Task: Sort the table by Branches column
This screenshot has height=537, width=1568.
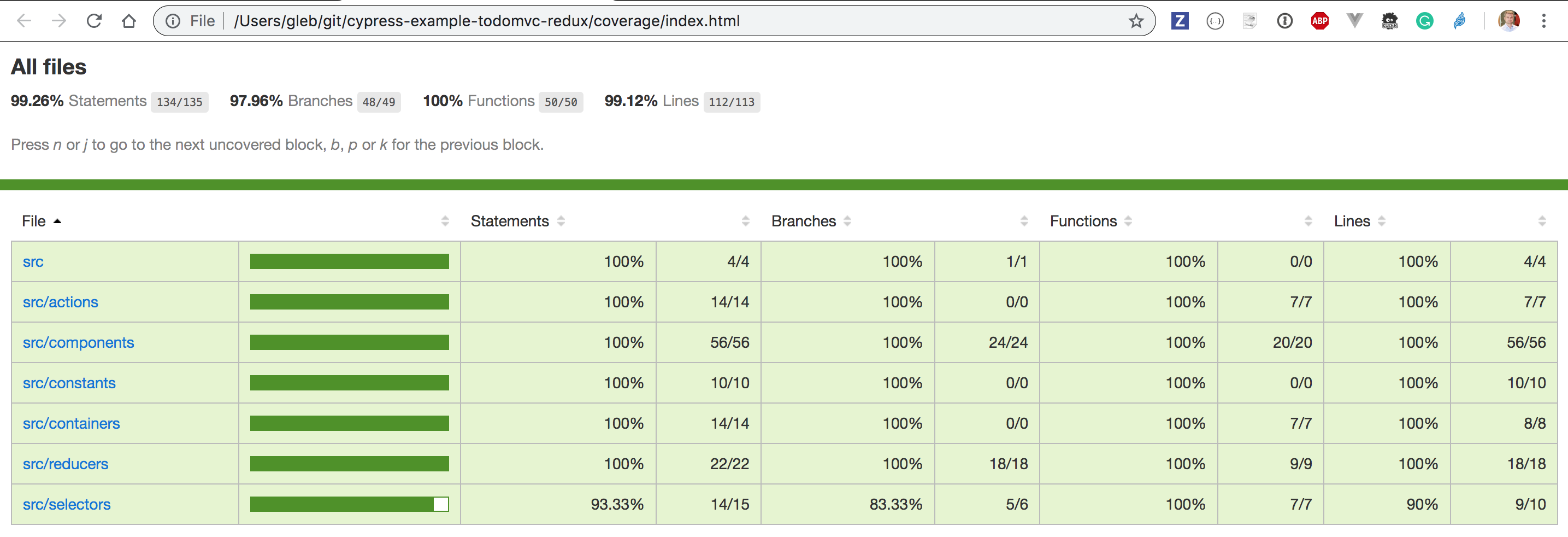Action: click(x=848, y=221)
